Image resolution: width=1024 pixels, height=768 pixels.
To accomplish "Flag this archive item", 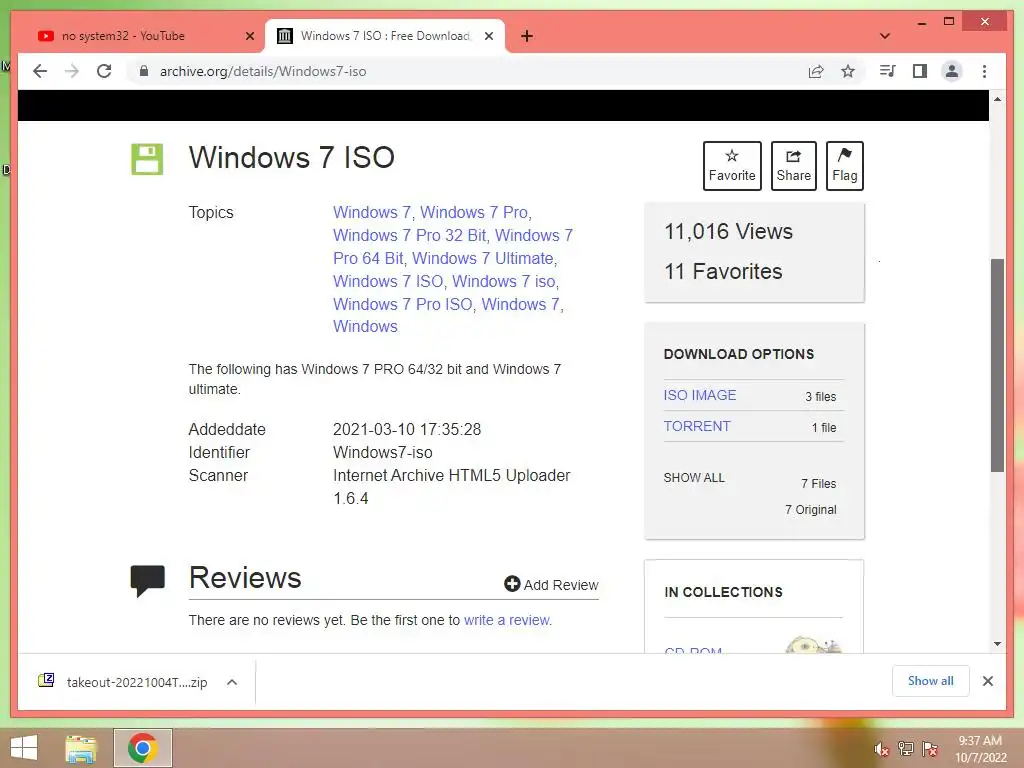I will tap(844, 166).
